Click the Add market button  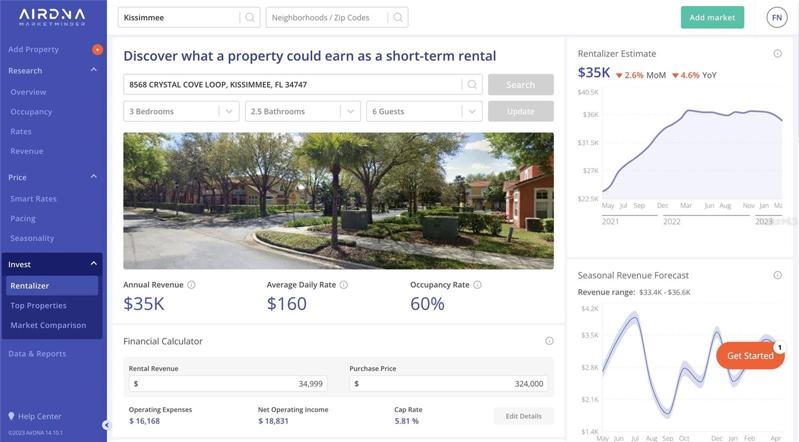tap(712, 17)
